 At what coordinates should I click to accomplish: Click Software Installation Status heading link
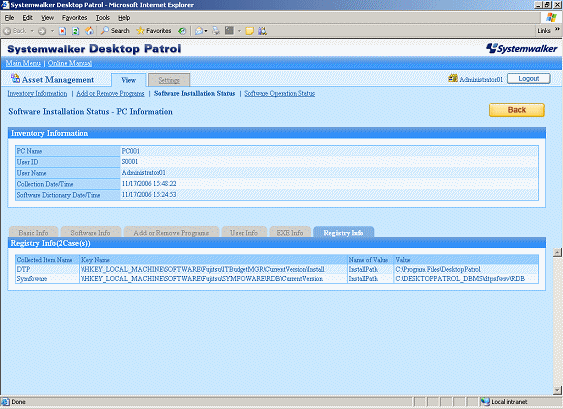195,93
